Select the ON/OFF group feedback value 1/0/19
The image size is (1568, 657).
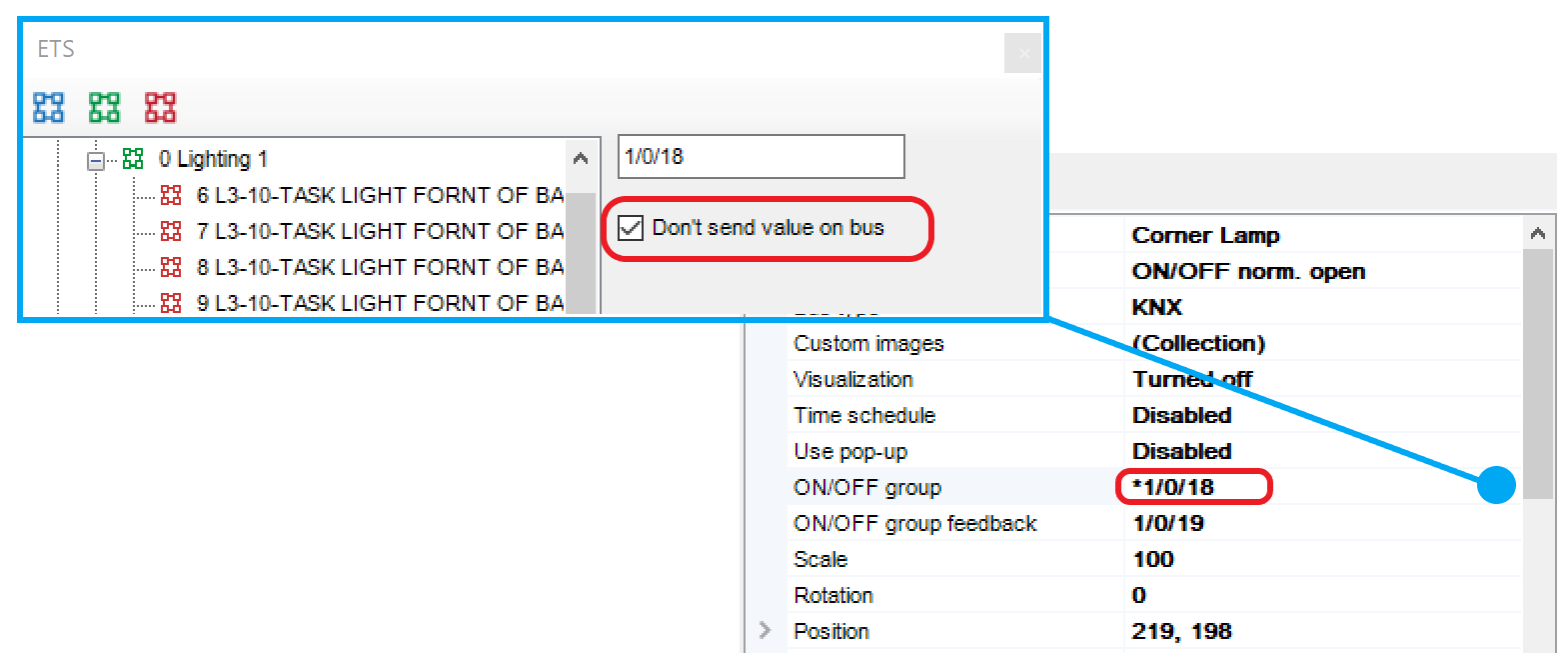[1168, 523]
